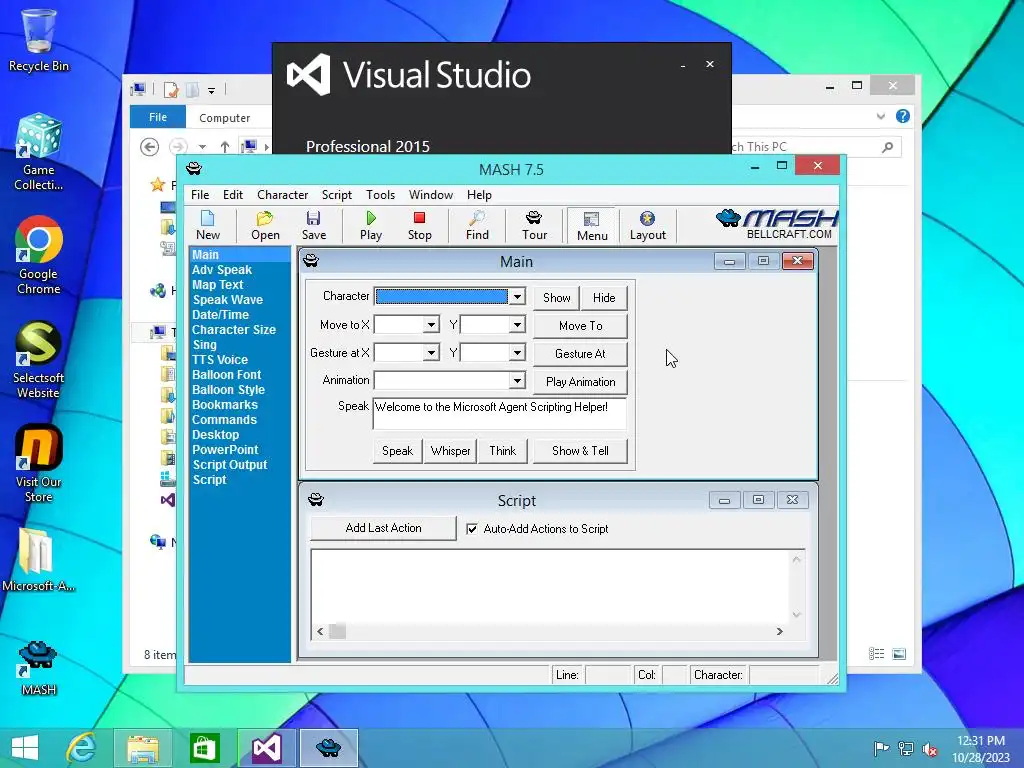Image resolution: width=1024 pixels, height=768 pixels.
Task: Click the MASH Bellcraft.com logo
Action: click(776, 224)
